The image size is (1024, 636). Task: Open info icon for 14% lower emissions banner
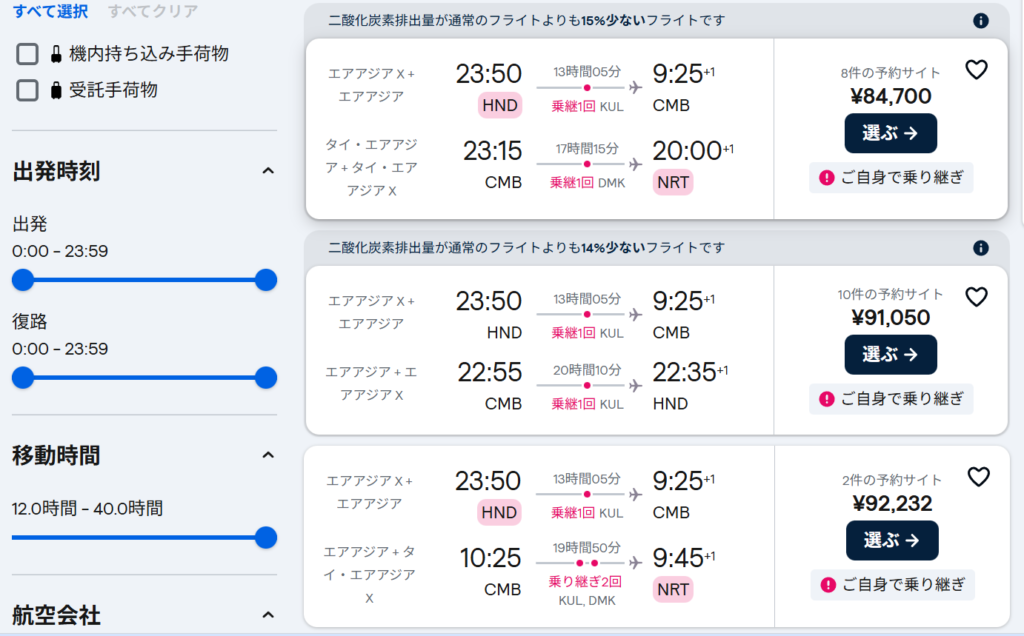(x=981, y=248)
